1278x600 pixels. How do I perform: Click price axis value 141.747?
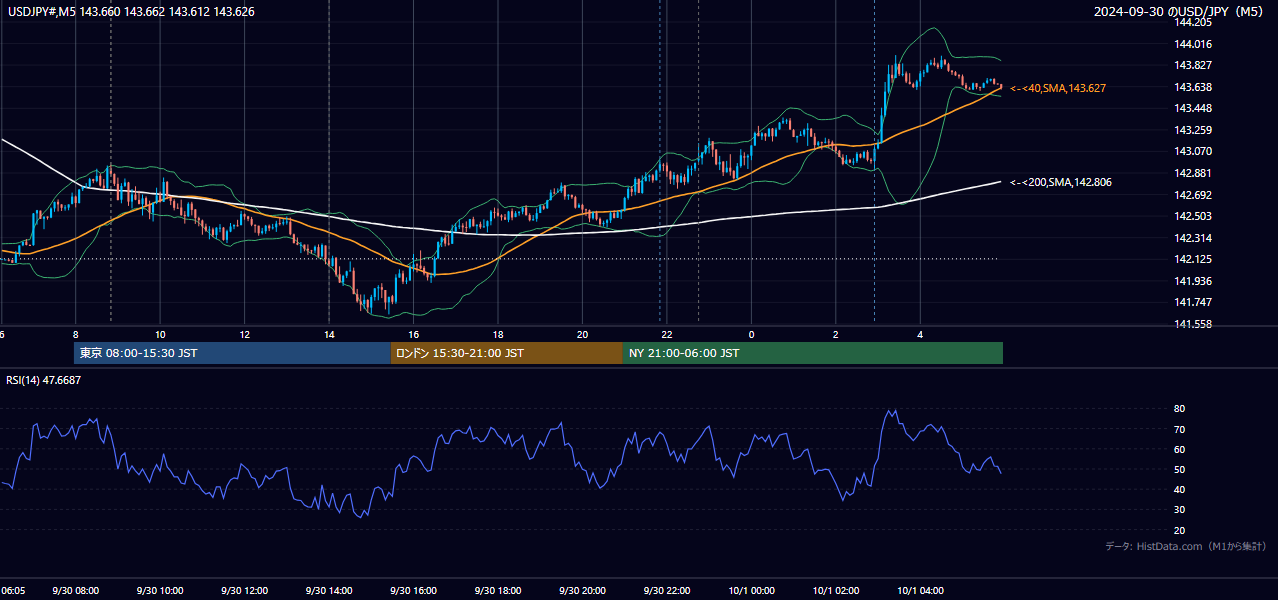pyautogui.click(x=1193, y=302)
